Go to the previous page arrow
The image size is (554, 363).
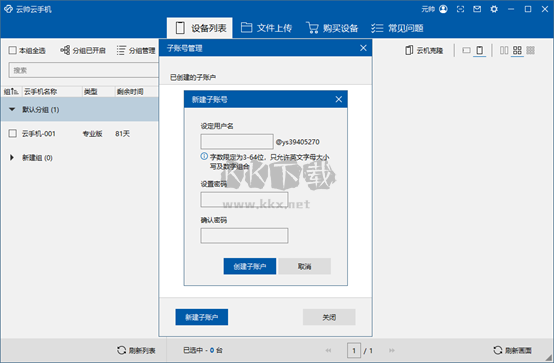pyautogui.click(x=328, y=350)
